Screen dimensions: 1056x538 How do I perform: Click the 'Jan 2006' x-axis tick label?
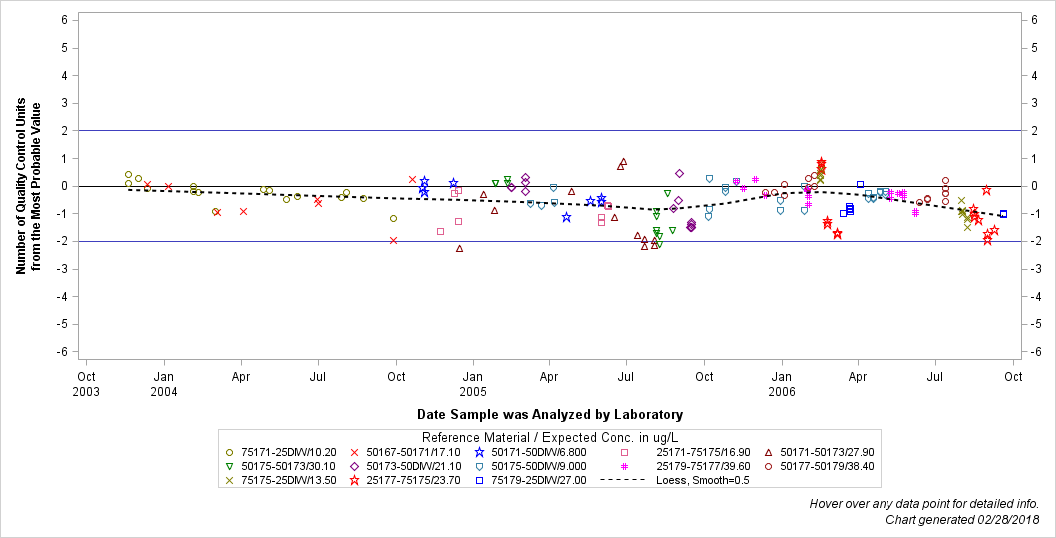point(781,384)
